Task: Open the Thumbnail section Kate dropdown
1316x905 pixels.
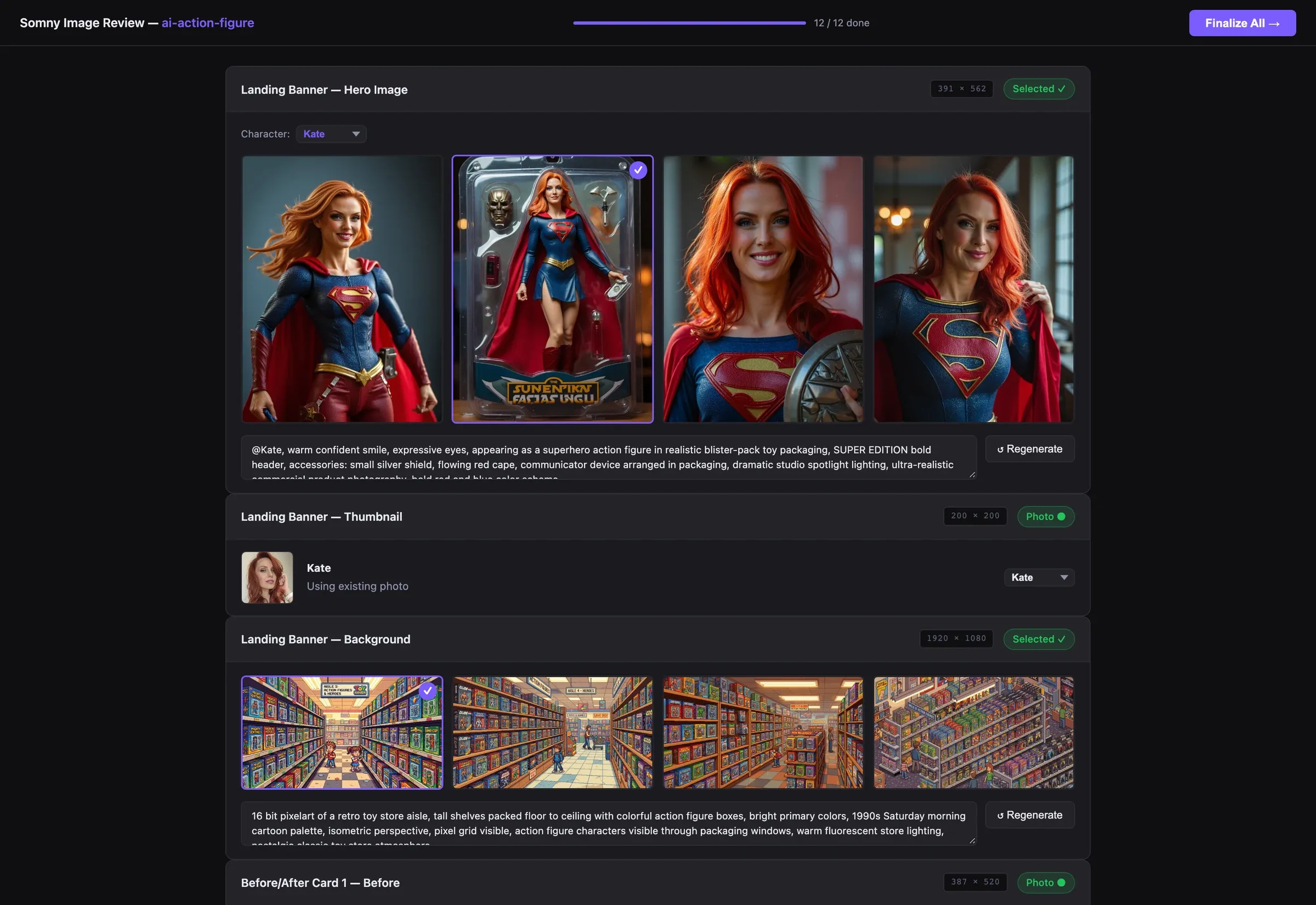Action: click(x=1039, y=577)
